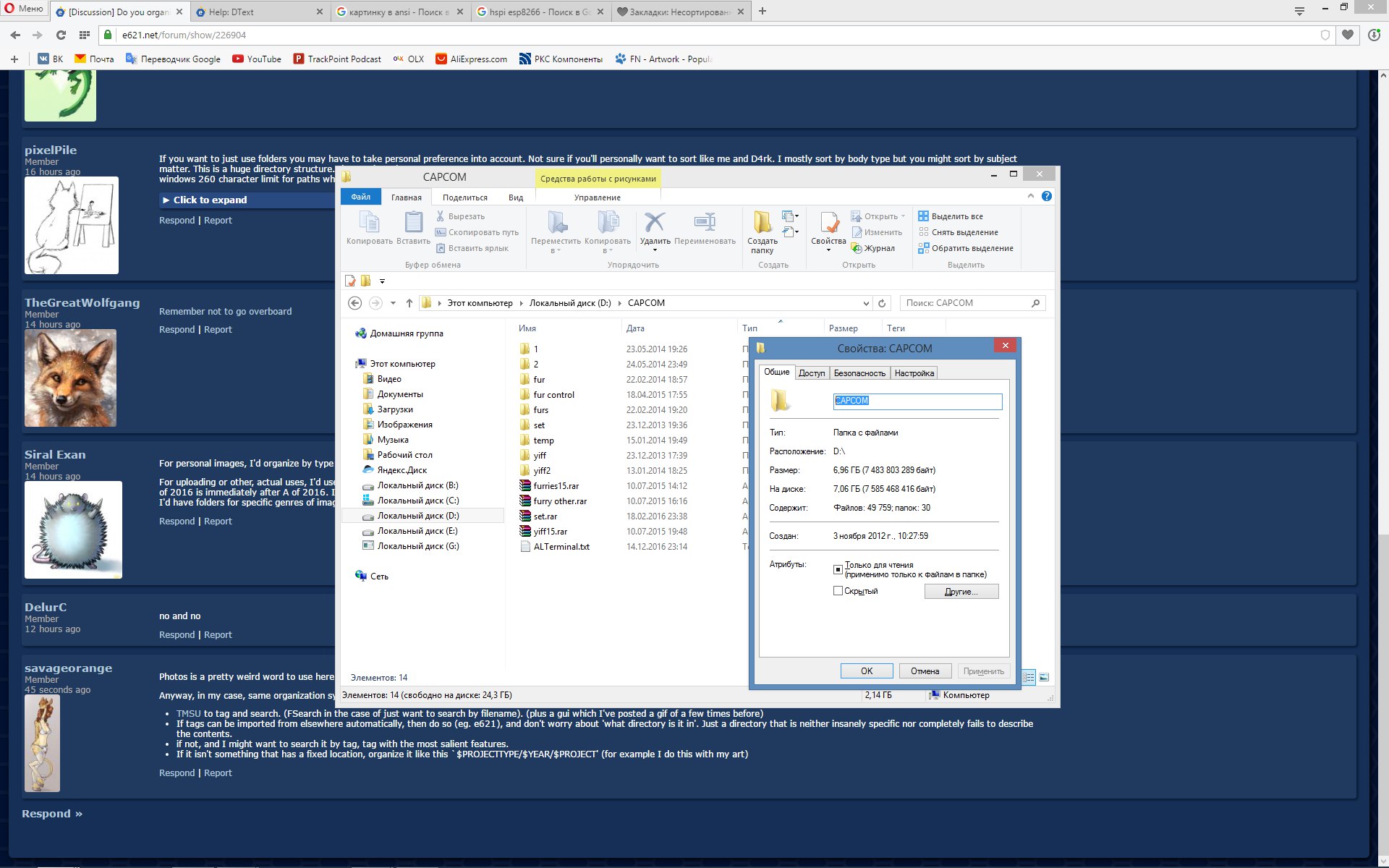The height and width of the screenshot is (868, 1389).
Task: Expand the Open (Открыть) dropdown arrow
Action: click(903, 216)
